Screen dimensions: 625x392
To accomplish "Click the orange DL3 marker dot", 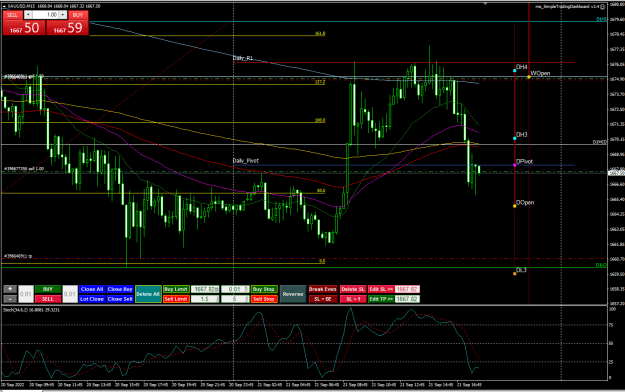I will pyautogui.click(x=515, y=274).
